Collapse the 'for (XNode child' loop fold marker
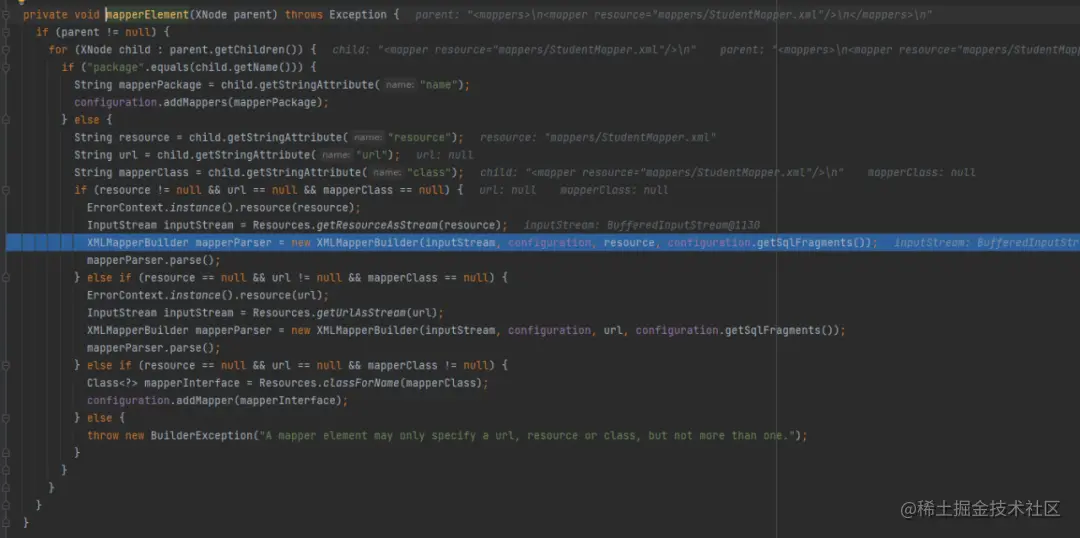Viewport: 1080px width, 538px height. pos(6,50)
